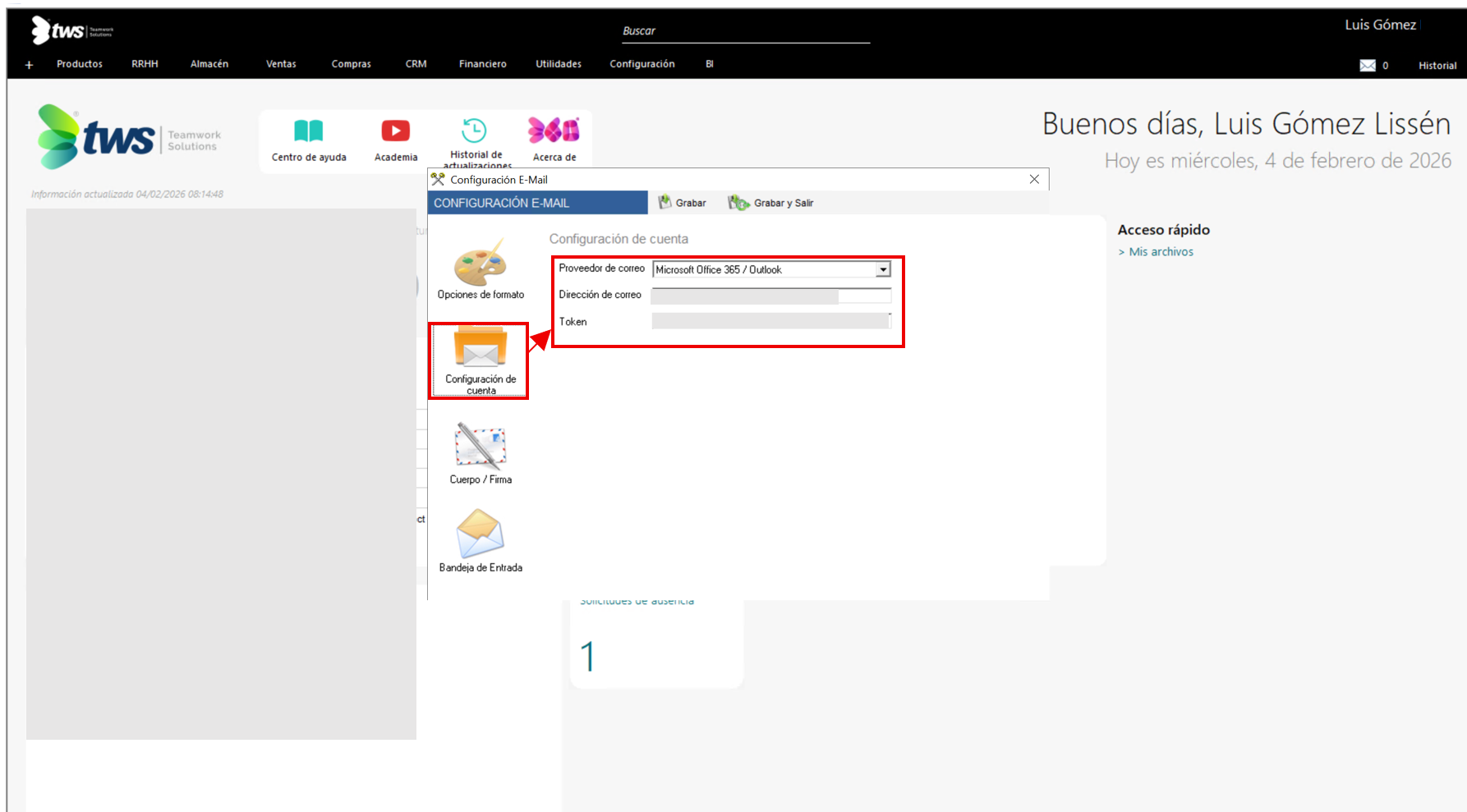Click the Buscar search field
The image size is (1467, 812).
pyautogui.click(x=745, y=31)
